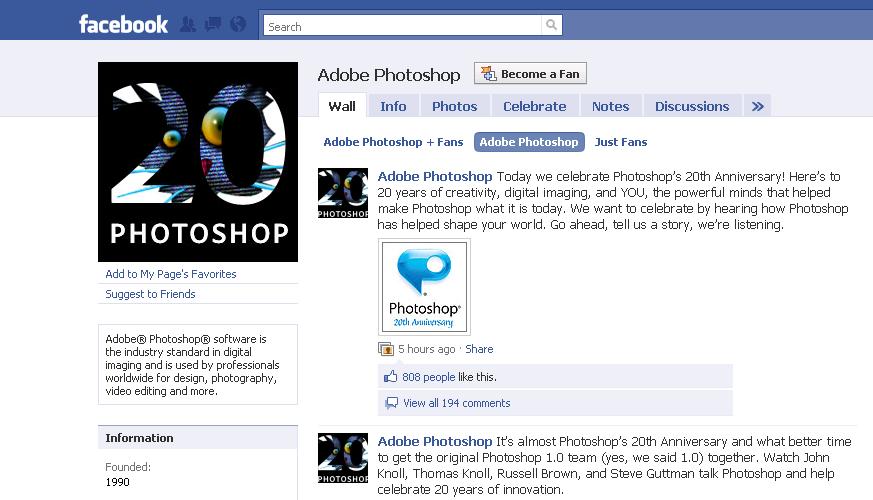Click the comment bubble icon
873x500 pixels.
(391, 403)
